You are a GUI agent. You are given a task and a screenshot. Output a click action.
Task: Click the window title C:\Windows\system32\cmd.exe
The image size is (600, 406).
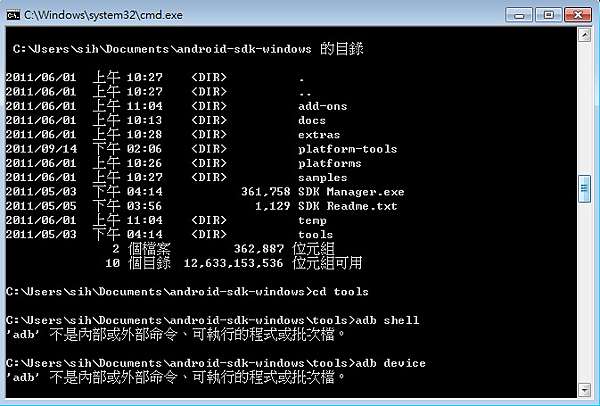[103, 15]
